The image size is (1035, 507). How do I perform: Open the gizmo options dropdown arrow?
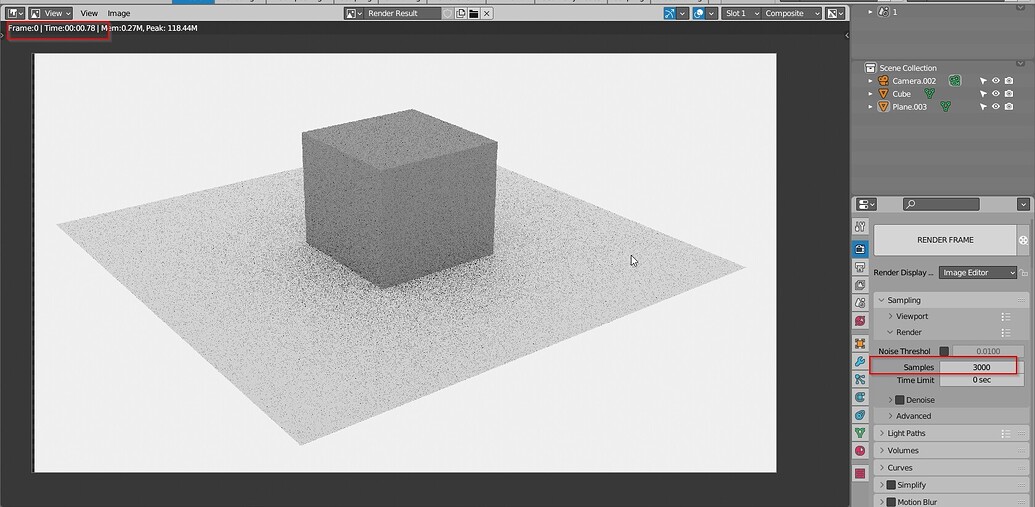[x=683, y=13]
